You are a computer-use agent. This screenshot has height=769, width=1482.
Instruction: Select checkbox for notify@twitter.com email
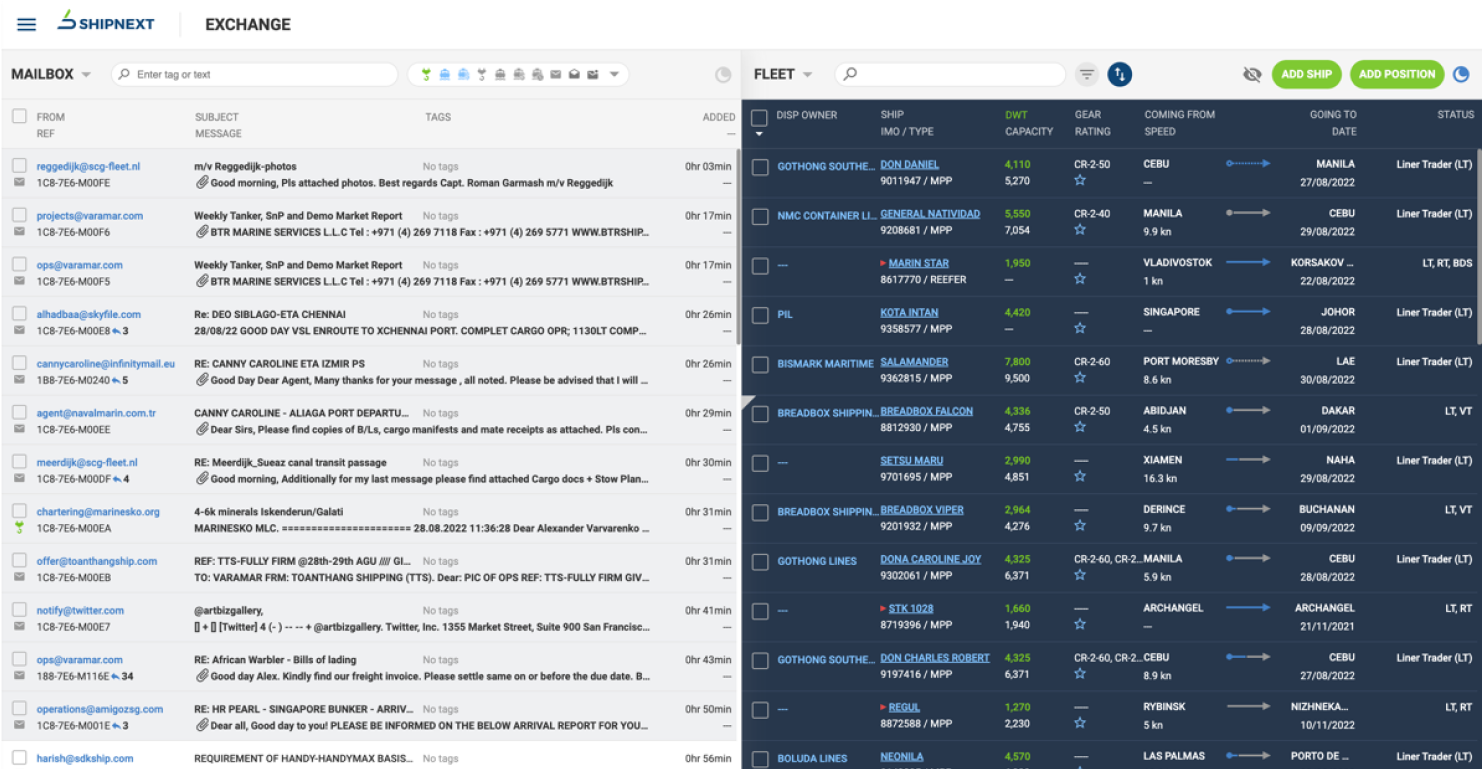coord(19,610)
